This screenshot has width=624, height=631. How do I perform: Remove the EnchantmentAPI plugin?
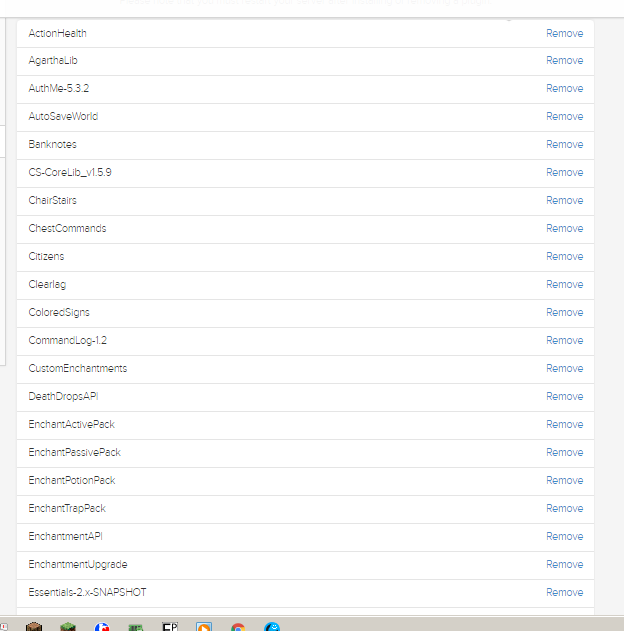[564, 536]
